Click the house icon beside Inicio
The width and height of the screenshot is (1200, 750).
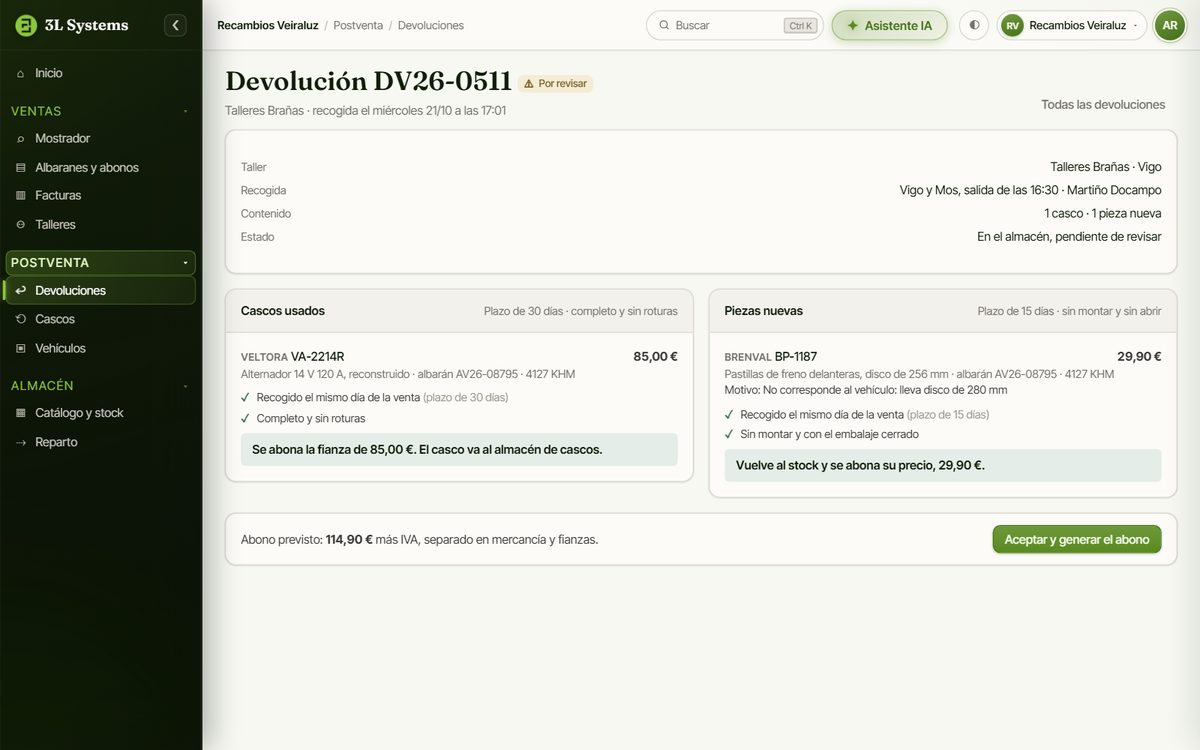pyautogui.click(x=21, y=73)
